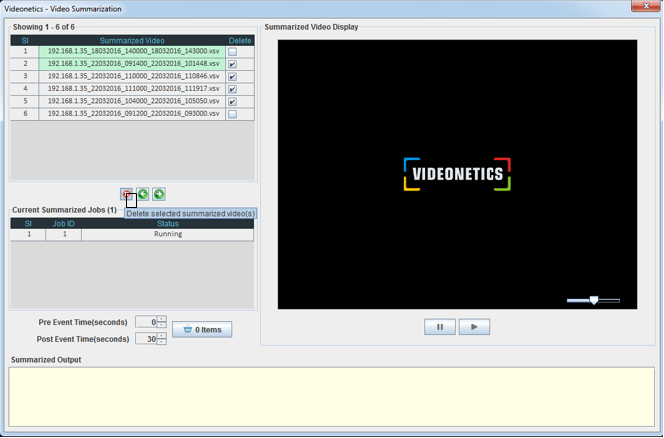Select video 192.168.1.35_22032016_110000_22032016_110846.vsv

click(x=132, y=76)
